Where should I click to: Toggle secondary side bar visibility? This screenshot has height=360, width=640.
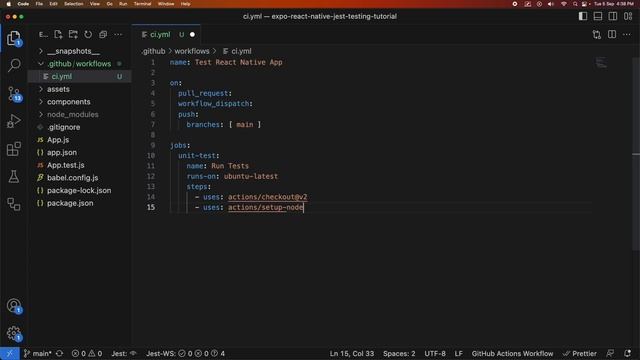pyautogui.click(x=613, y=16)
